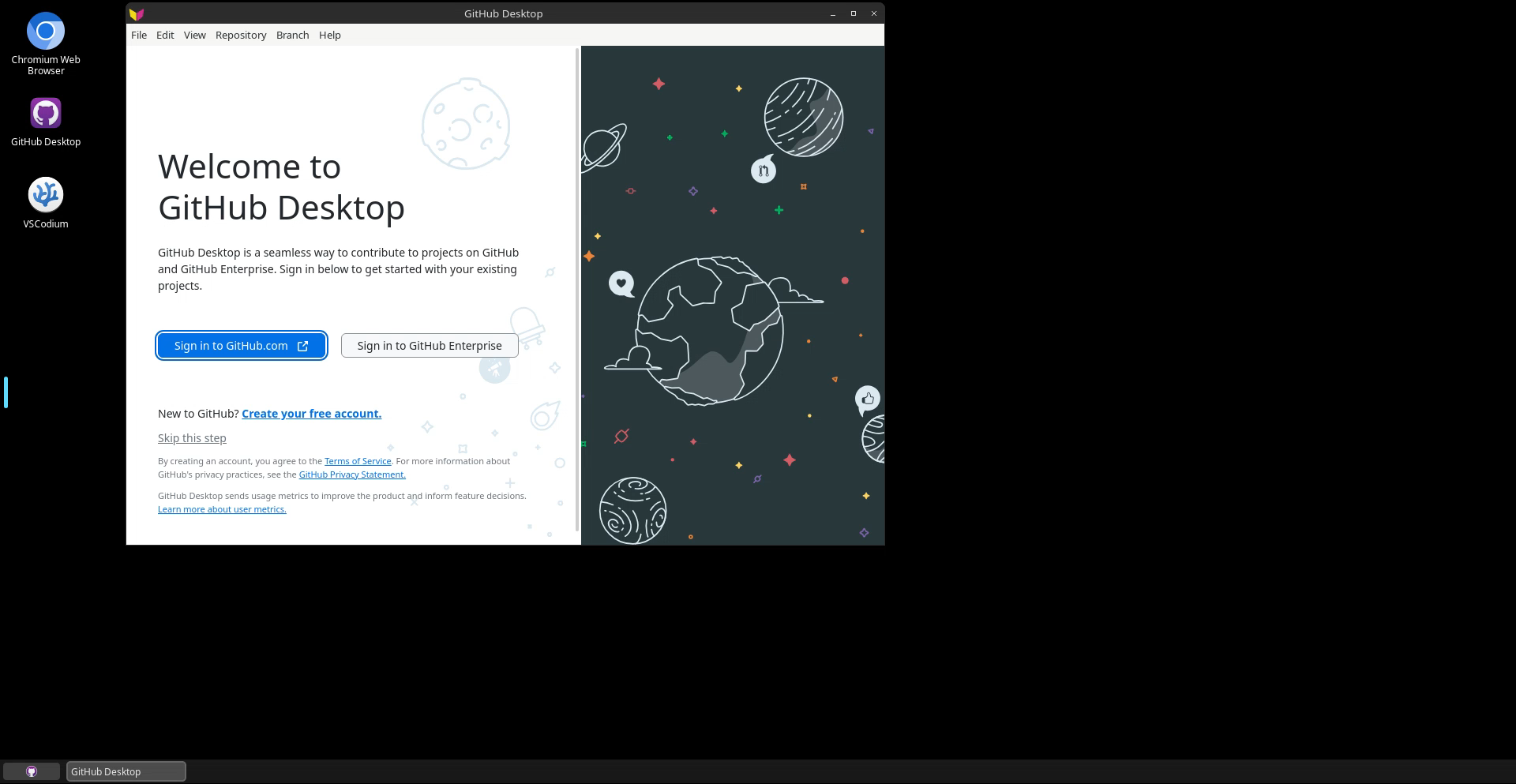The height and width of the screenshot is (784, 1516).
Task: Click Sign in to GitHub.com button
Action: pos(241,346)
